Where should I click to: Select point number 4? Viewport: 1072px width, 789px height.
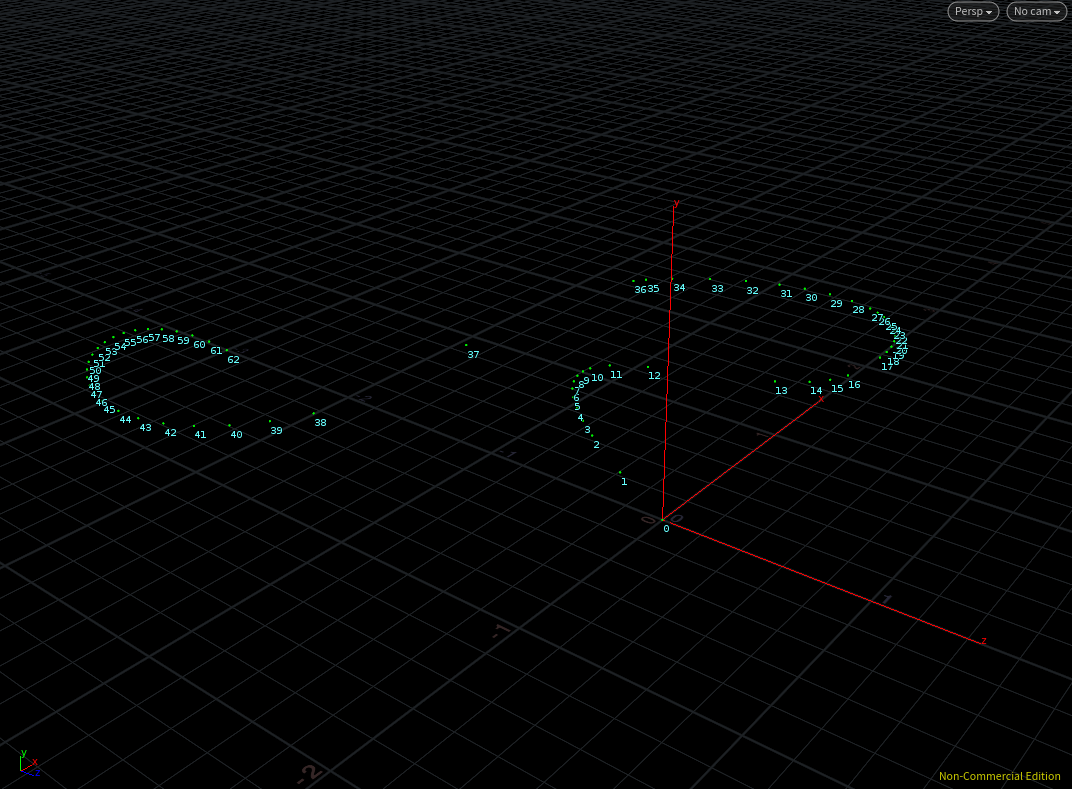(x=580, y=418)
